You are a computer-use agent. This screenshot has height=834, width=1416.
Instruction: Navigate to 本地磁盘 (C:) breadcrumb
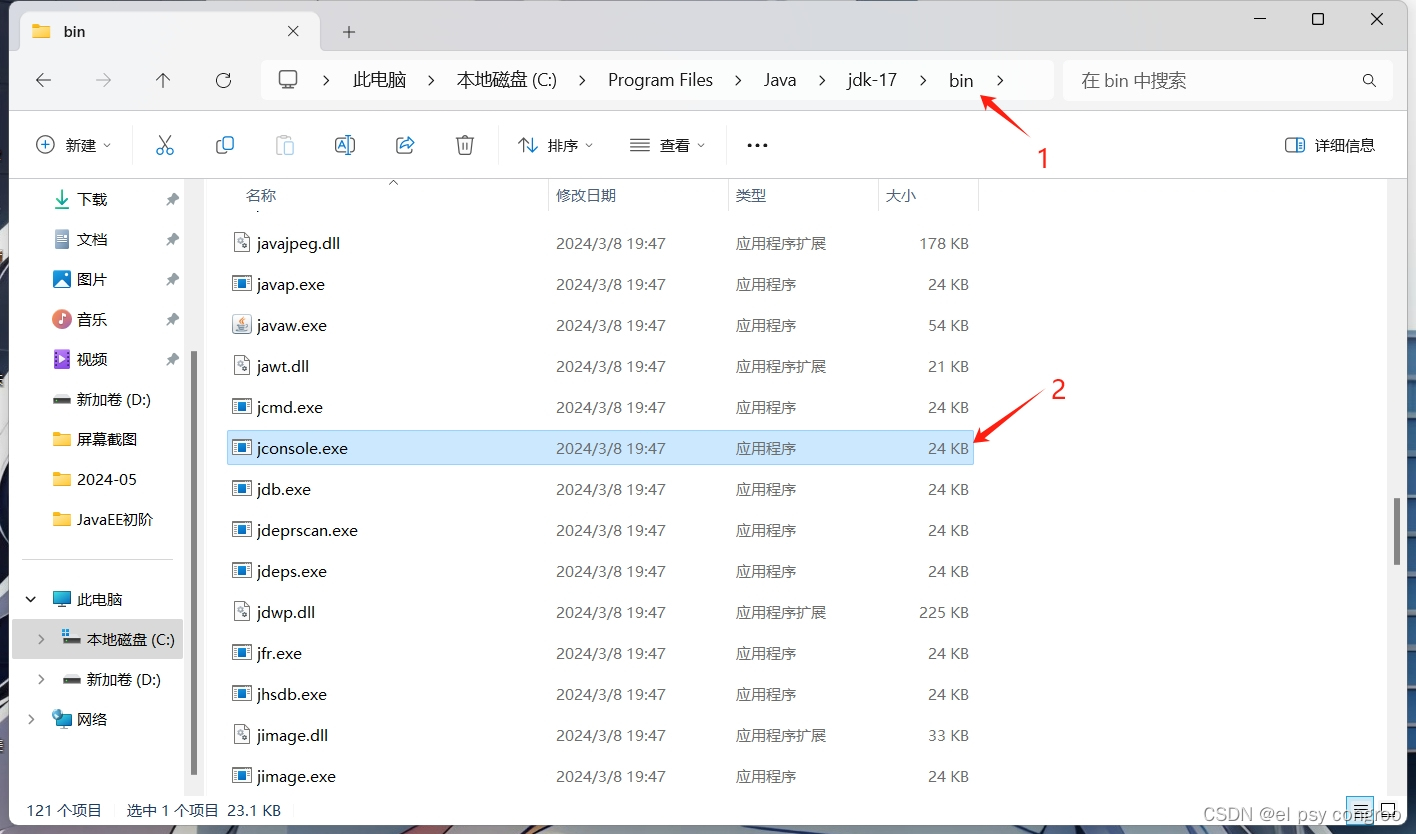[x=507, y=81]
